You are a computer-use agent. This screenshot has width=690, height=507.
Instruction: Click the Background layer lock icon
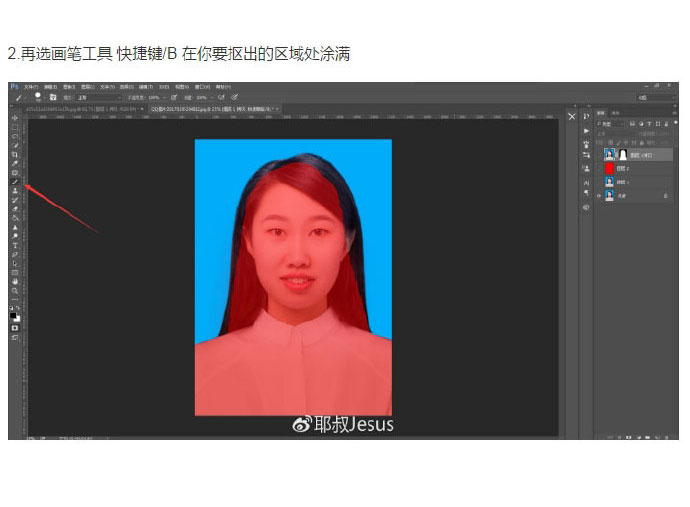click(665, 196)
